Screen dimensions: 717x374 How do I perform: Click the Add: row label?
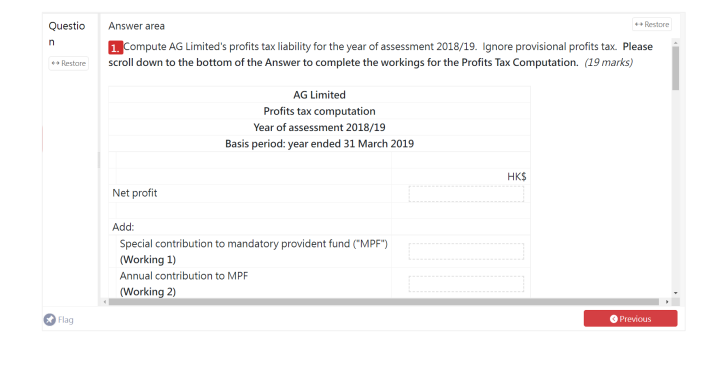click(x=123, y=227)
